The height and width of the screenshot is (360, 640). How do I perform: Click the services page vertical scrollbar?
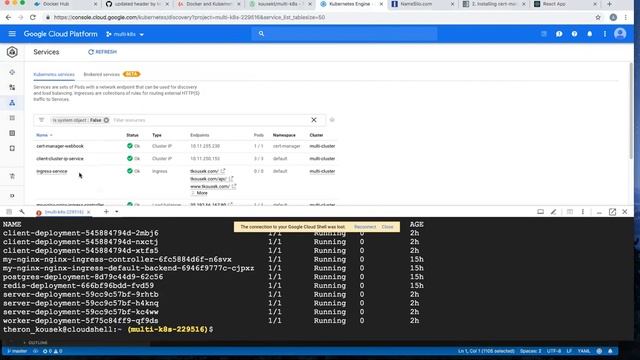tap(631, 110)
